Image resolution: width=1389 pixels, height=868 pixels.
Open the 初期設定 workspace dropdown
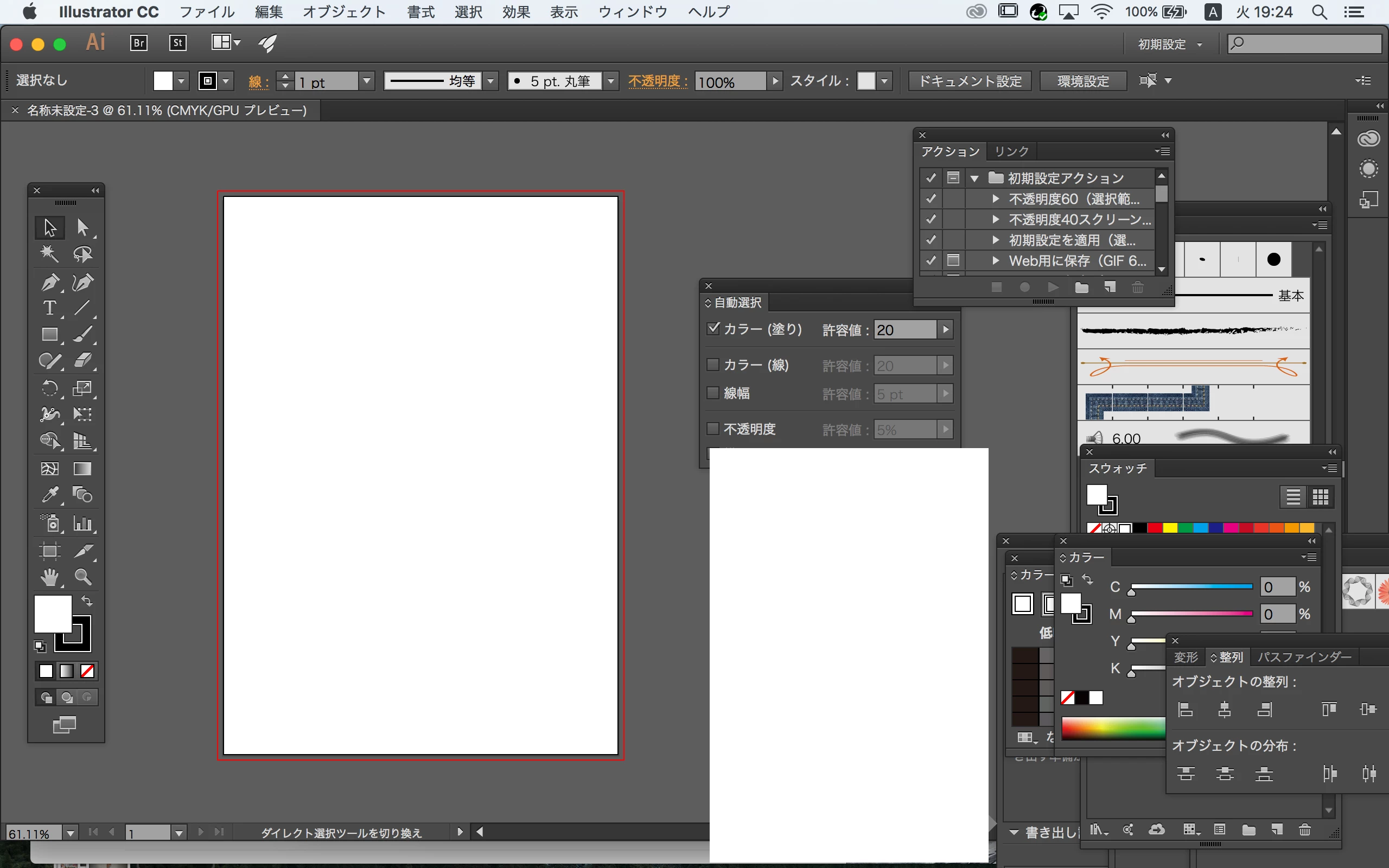(x=1170, y=44)
